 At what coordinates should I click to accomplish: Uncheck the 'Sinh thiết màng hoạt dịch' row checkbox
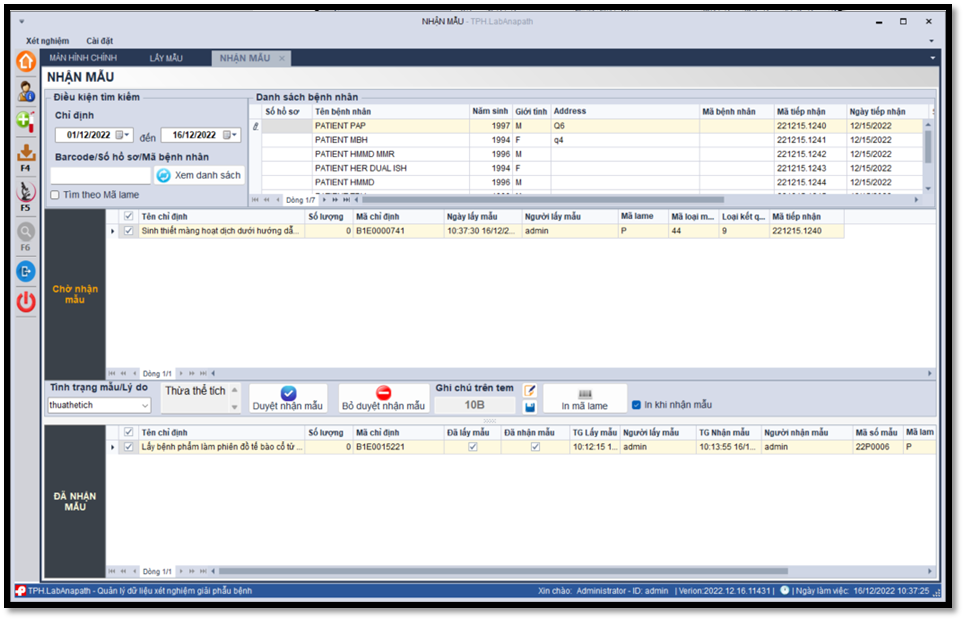127,231
